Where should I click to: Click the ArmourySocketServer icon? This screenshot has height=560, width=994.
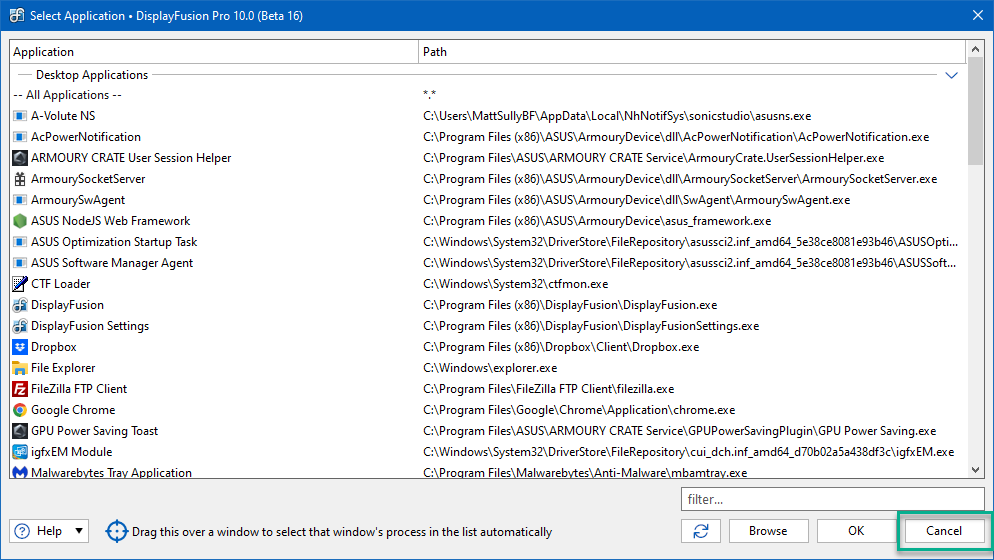click(x=20, y=179)
